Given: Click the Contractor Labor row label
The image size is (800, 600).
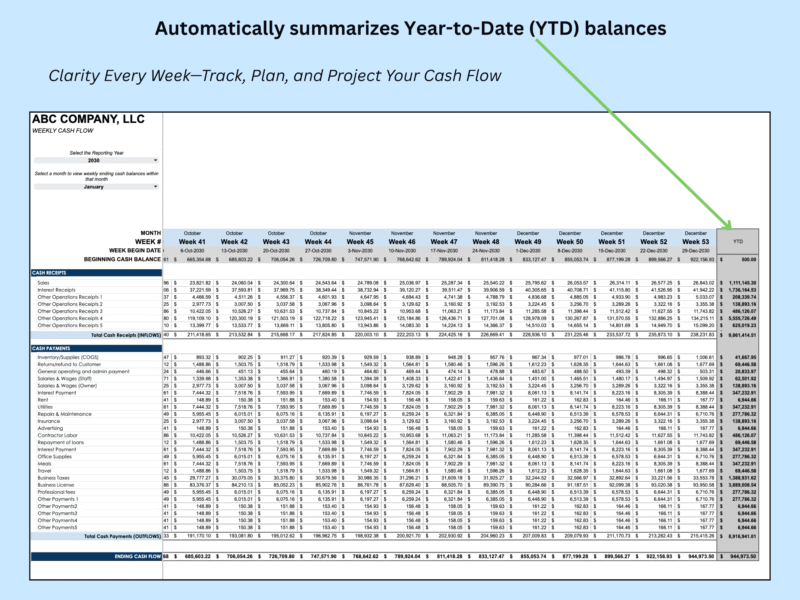Looking at the screenshot, I should click(57, 436).
